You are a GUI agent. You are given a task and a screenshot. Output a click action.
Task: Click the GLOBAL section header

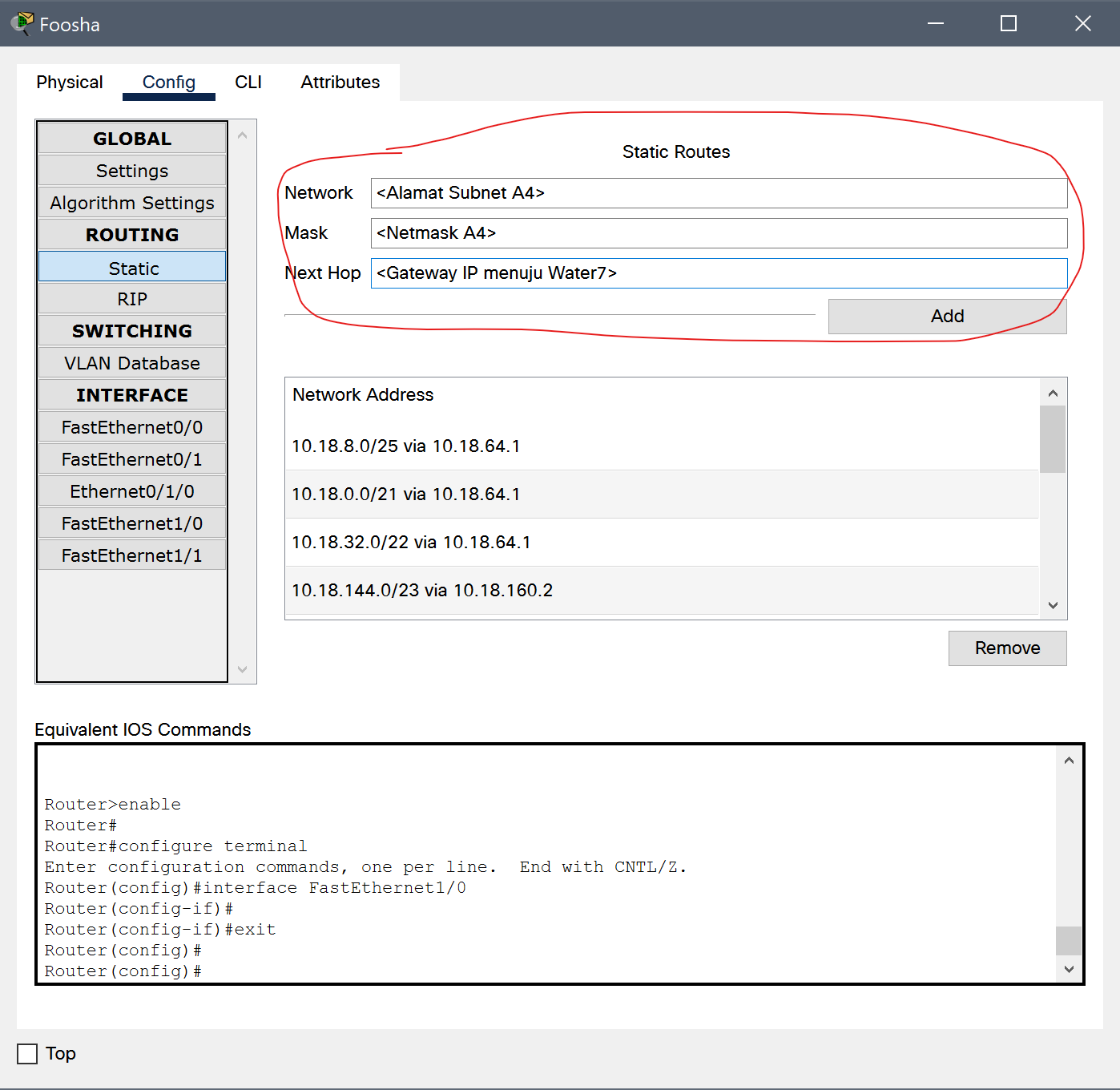pyautogui.click(x=132, y=138)
